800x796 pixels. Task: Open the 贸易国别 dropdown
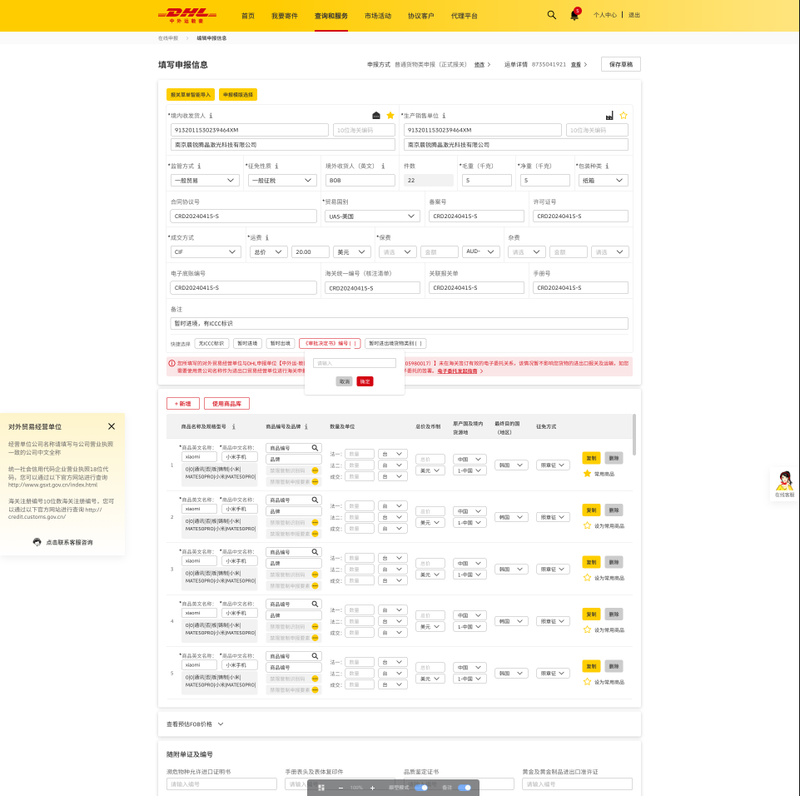coord(372,216)
